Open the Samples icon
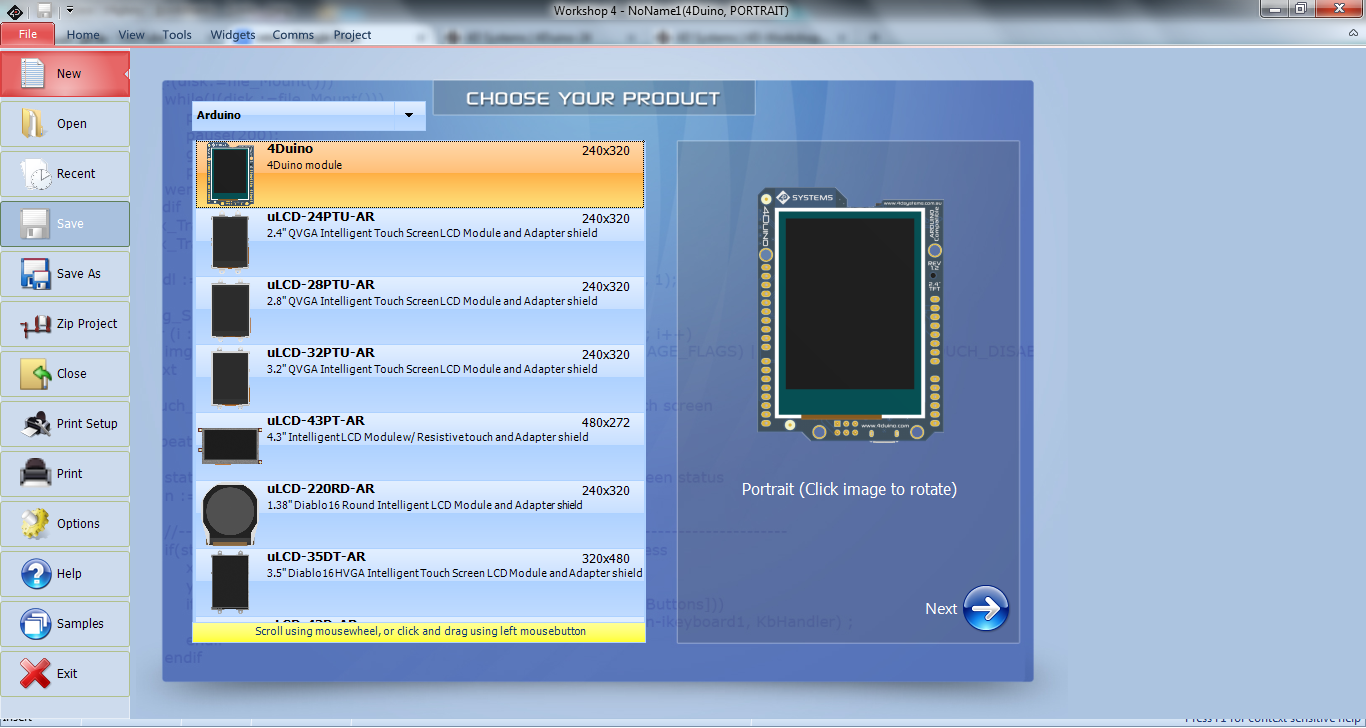The width and height of the screenshot is (1366, 728). pyautogui.click(x=35, y=624)
